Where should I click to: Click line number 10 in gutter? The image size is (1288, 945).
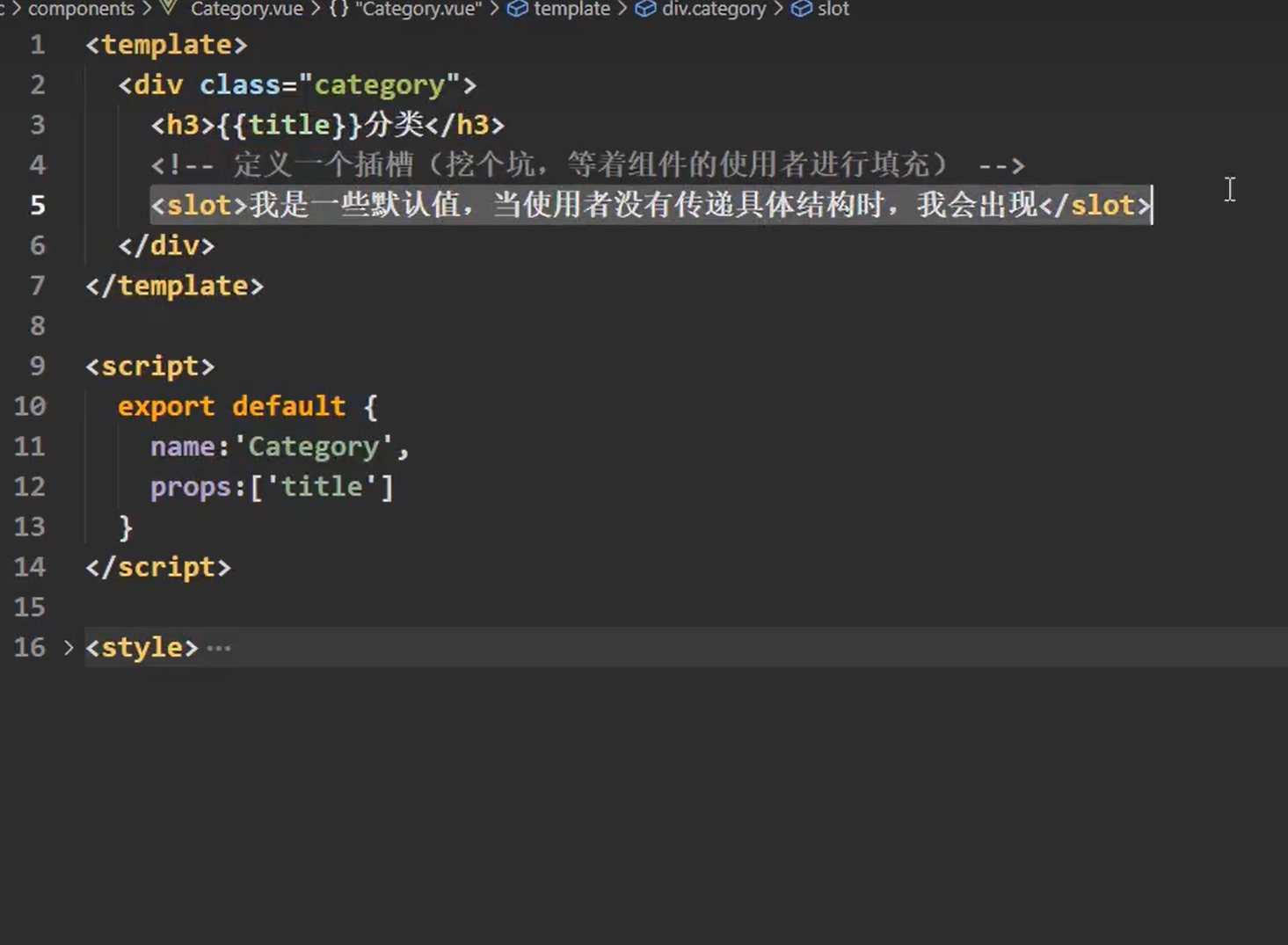click(29, 407)
